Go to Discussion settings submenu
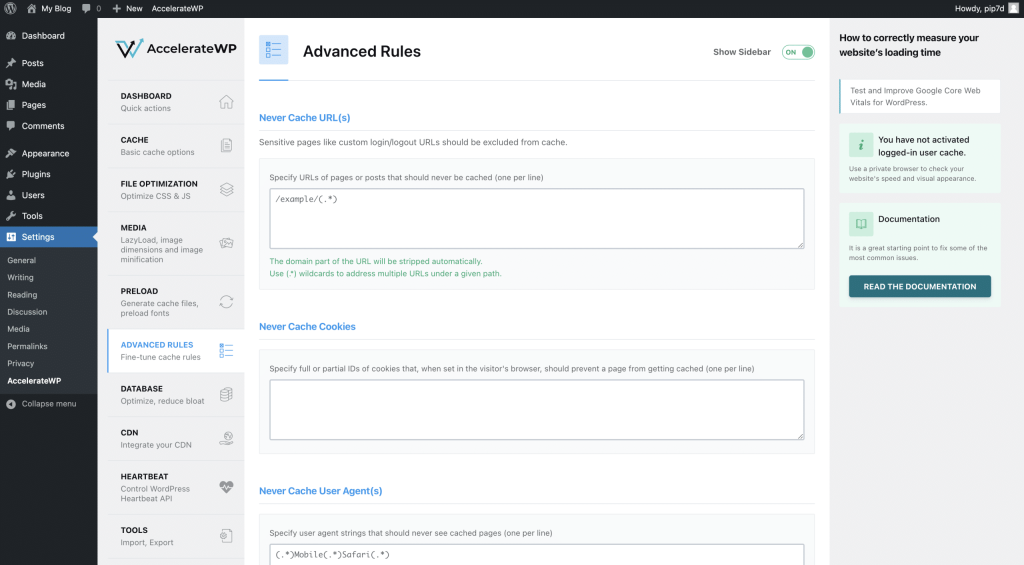 tap(27, 312)
